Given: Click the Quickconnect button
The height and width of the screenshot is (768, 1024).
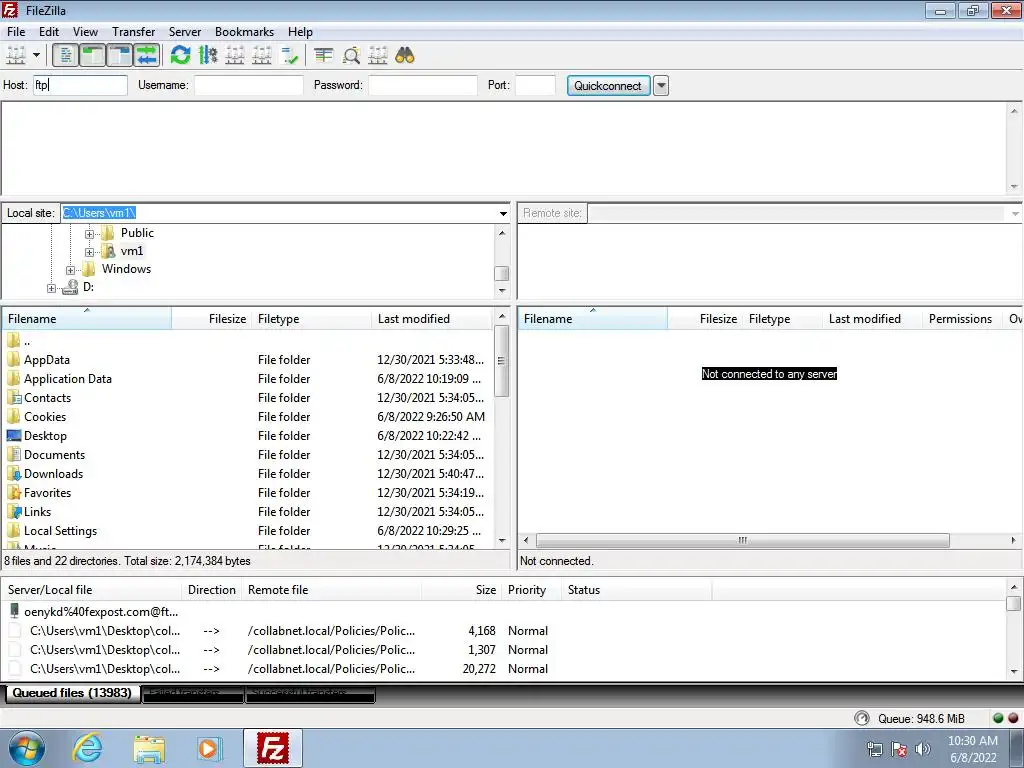Looking at the screenshot, I should click(x=608, y=86).
